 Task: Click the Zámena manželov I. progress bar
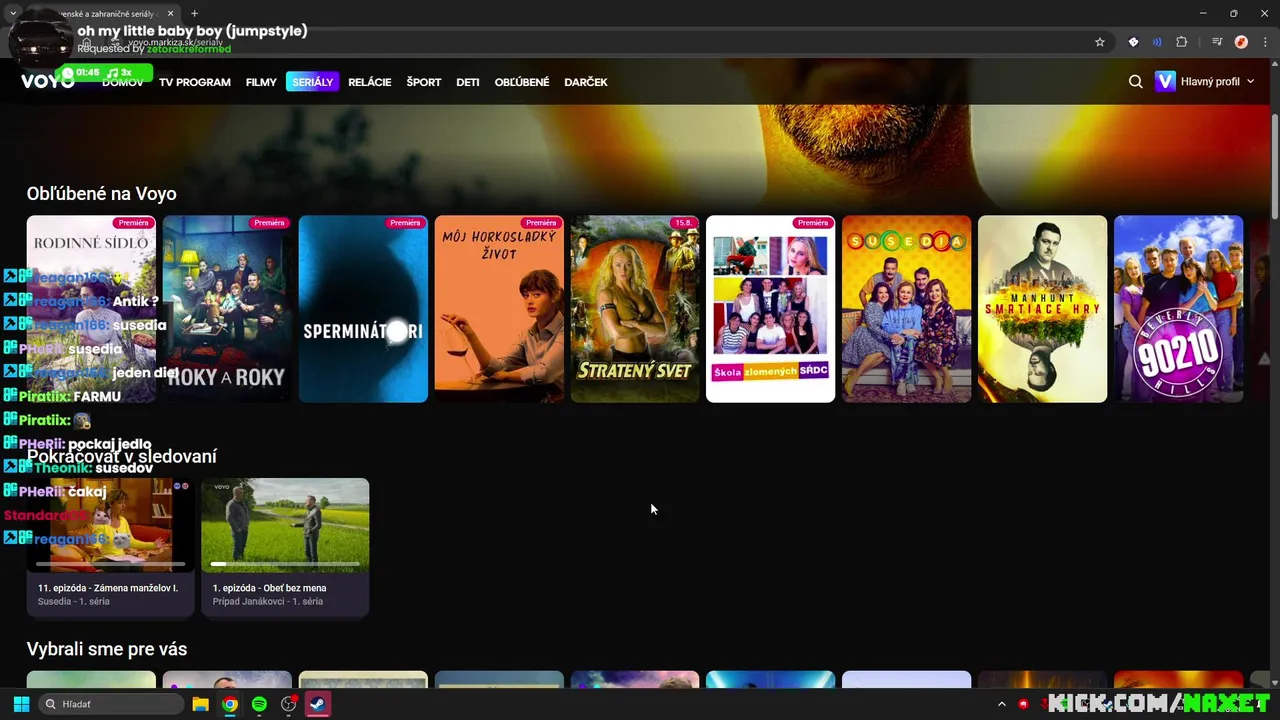pos(110,564)
